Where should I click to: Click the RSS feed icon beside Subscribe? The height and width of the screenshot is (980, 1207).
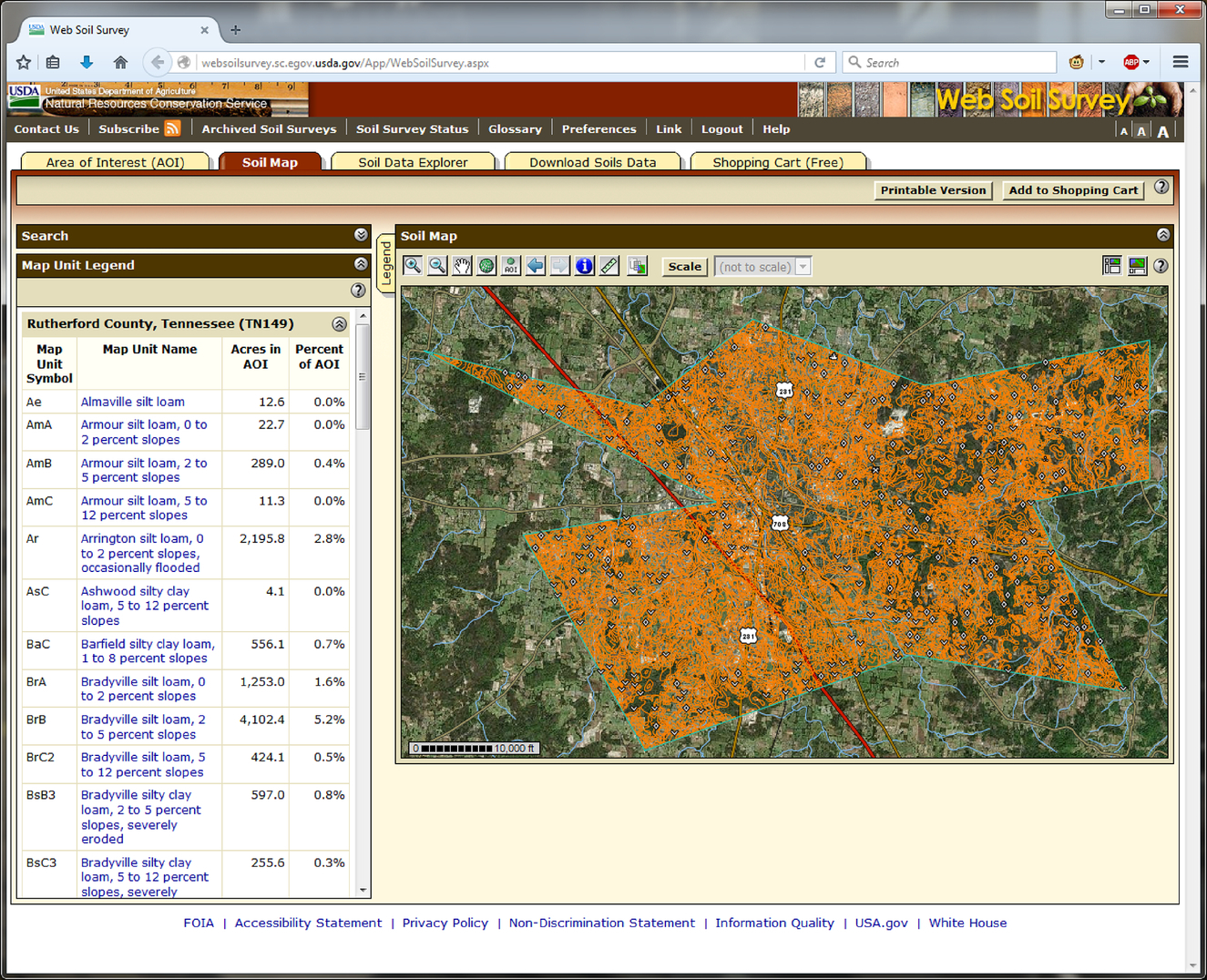pyautogui.click(x=172, y=128)
